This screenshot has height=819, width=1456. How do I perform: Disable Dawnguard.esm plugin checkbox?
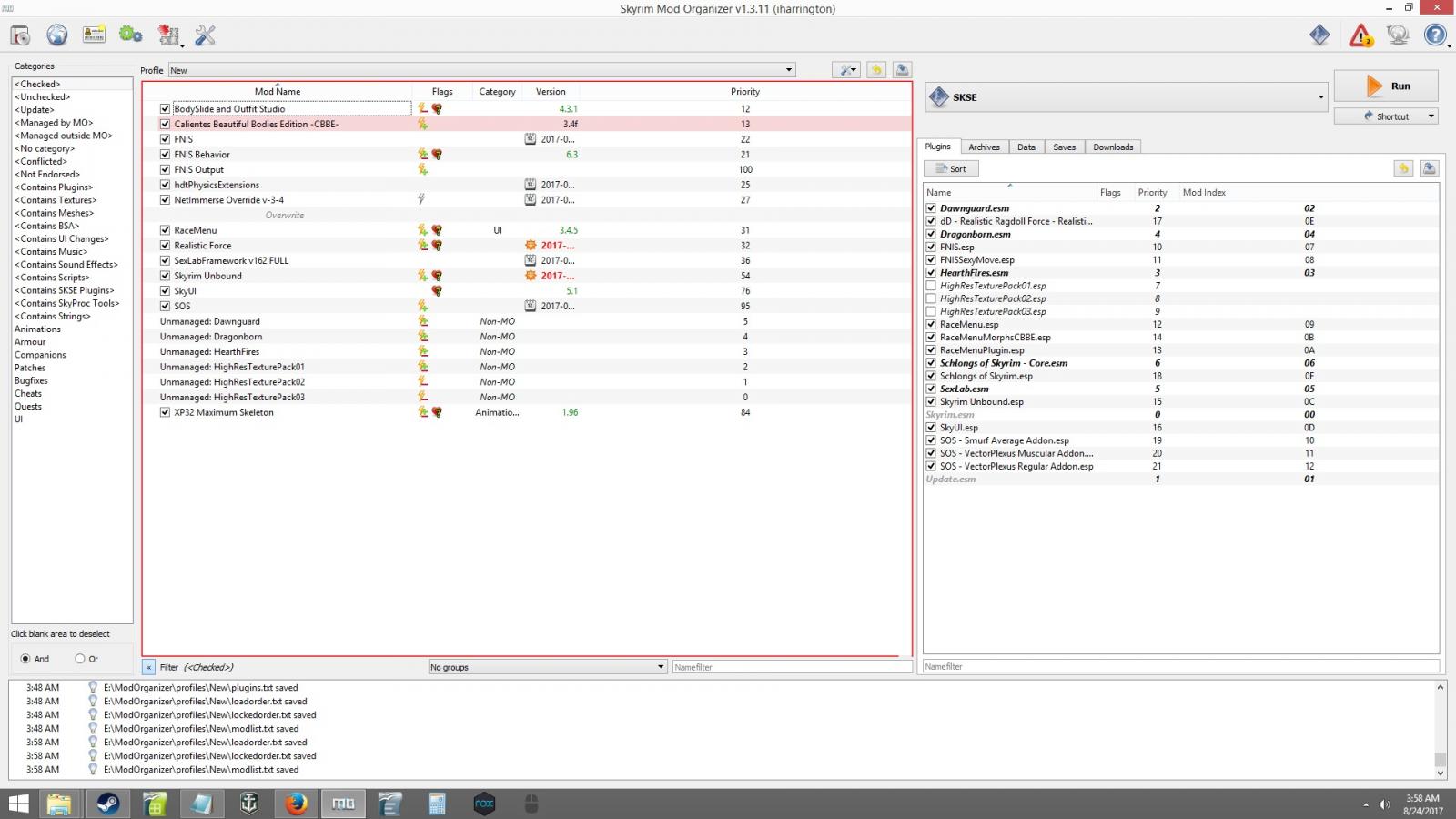[931, 208]
